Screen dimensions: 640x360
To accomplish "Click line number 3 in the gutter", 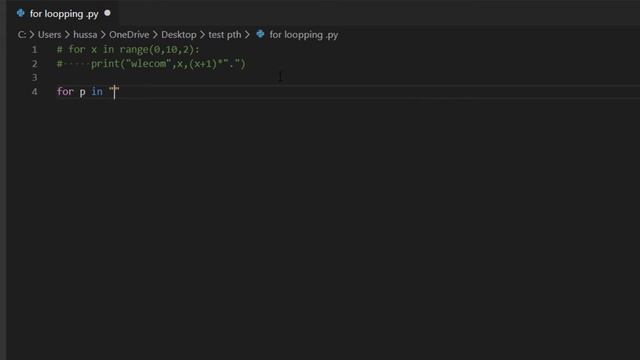I will coord(35,78).
